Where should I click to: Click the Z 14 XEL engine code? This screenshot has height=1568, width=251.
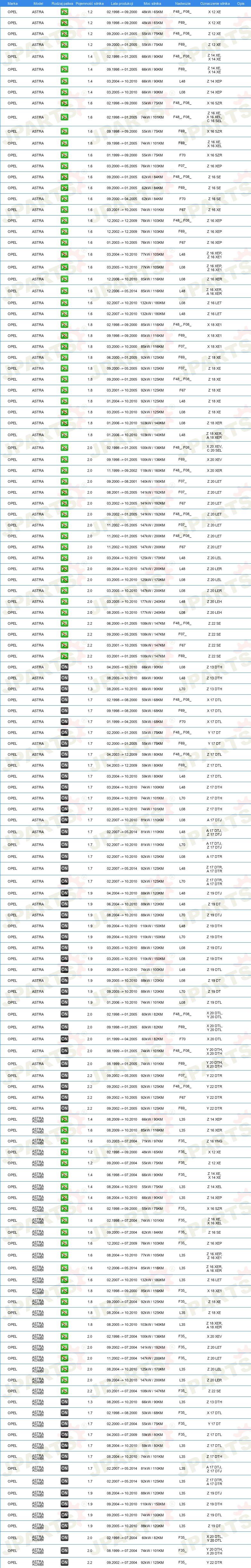(214, 1187)
